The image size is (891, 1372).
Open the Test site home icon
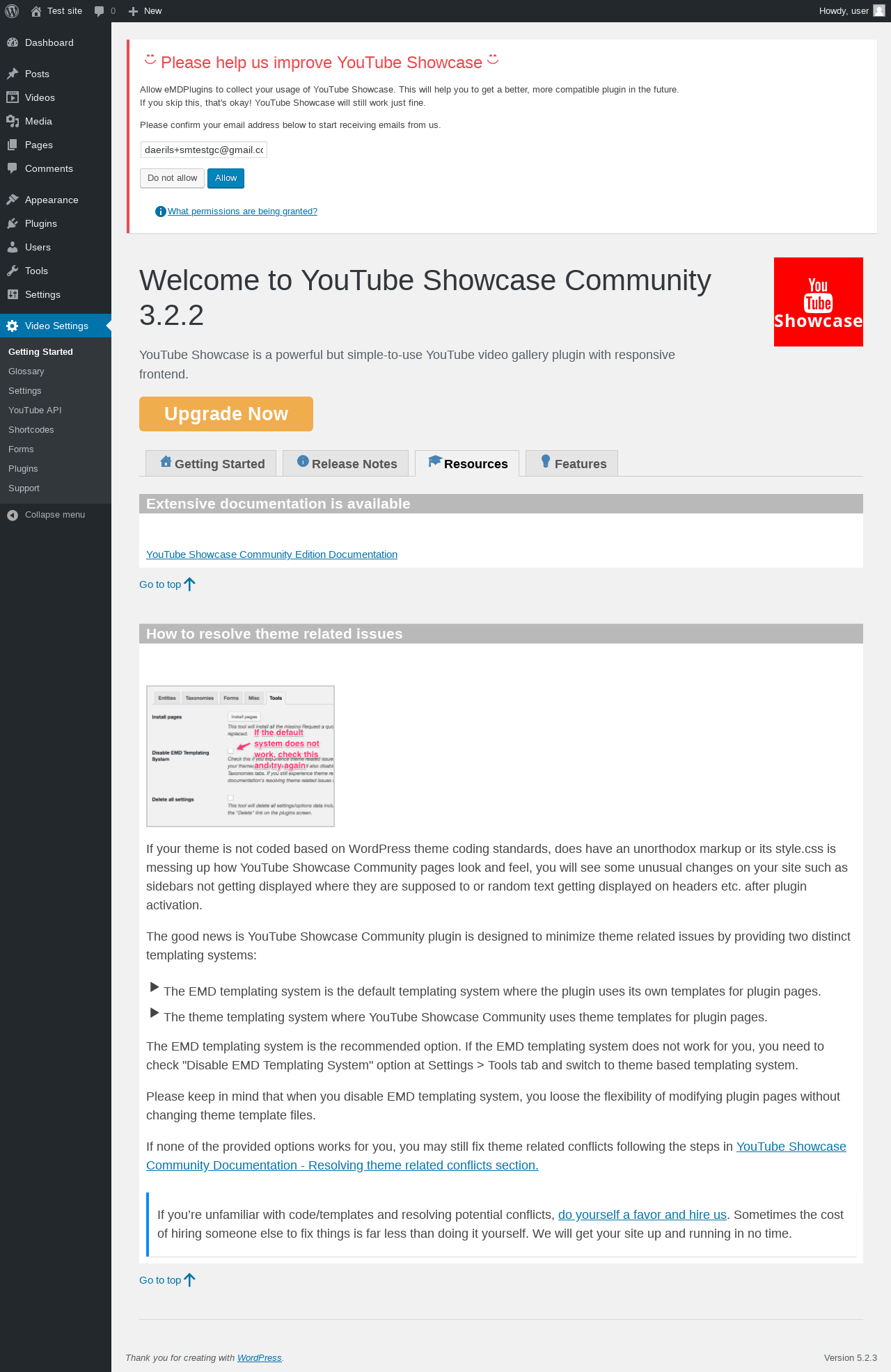click(x=36, y=11)
